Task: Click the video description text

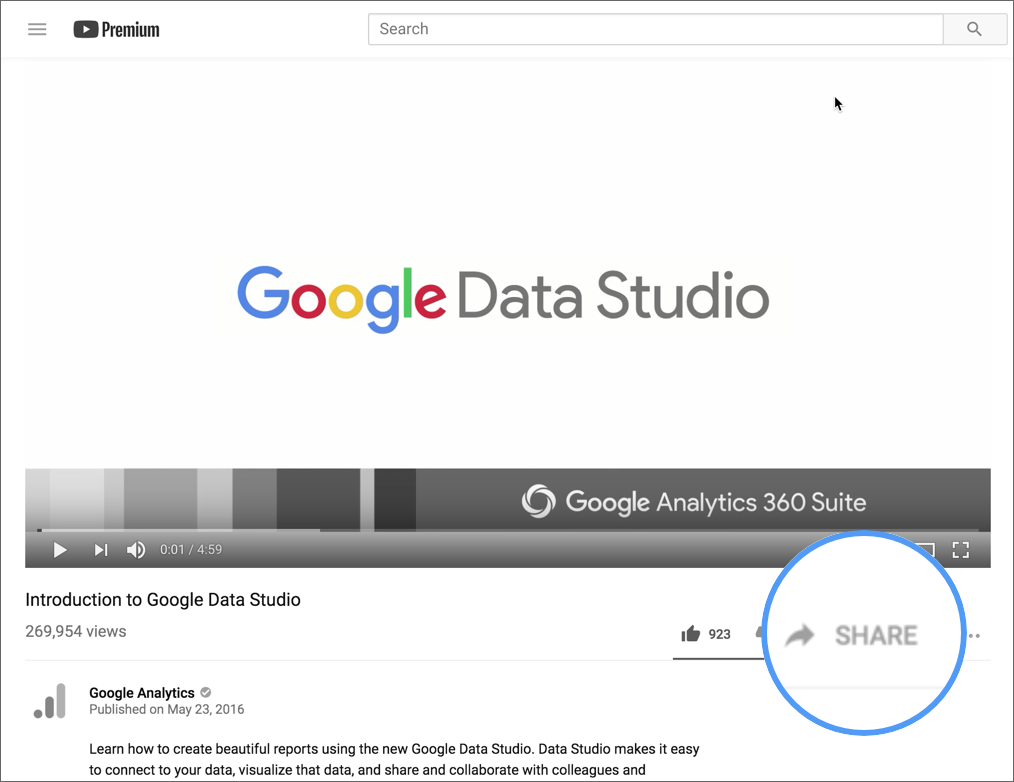Action: (x=394, y=758)
